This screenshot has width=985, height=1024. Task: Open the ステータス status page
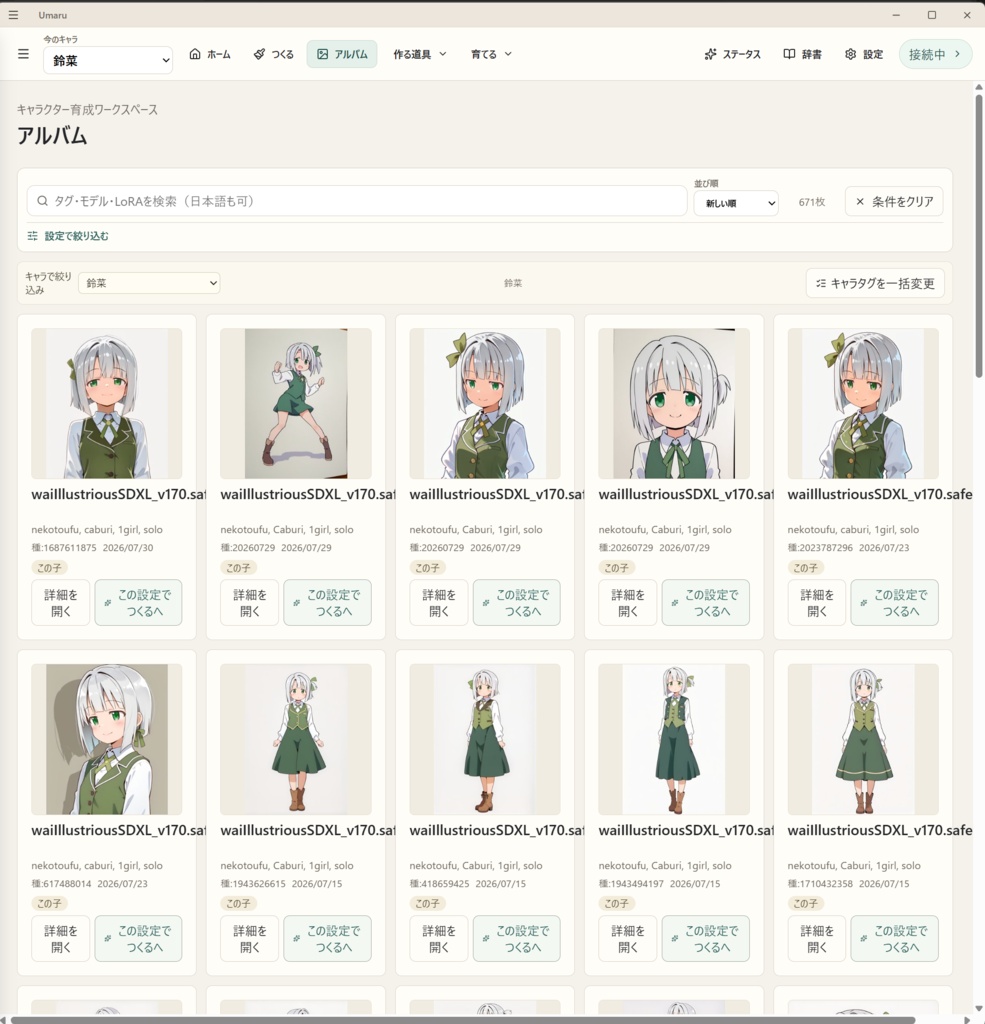point(732,54)
